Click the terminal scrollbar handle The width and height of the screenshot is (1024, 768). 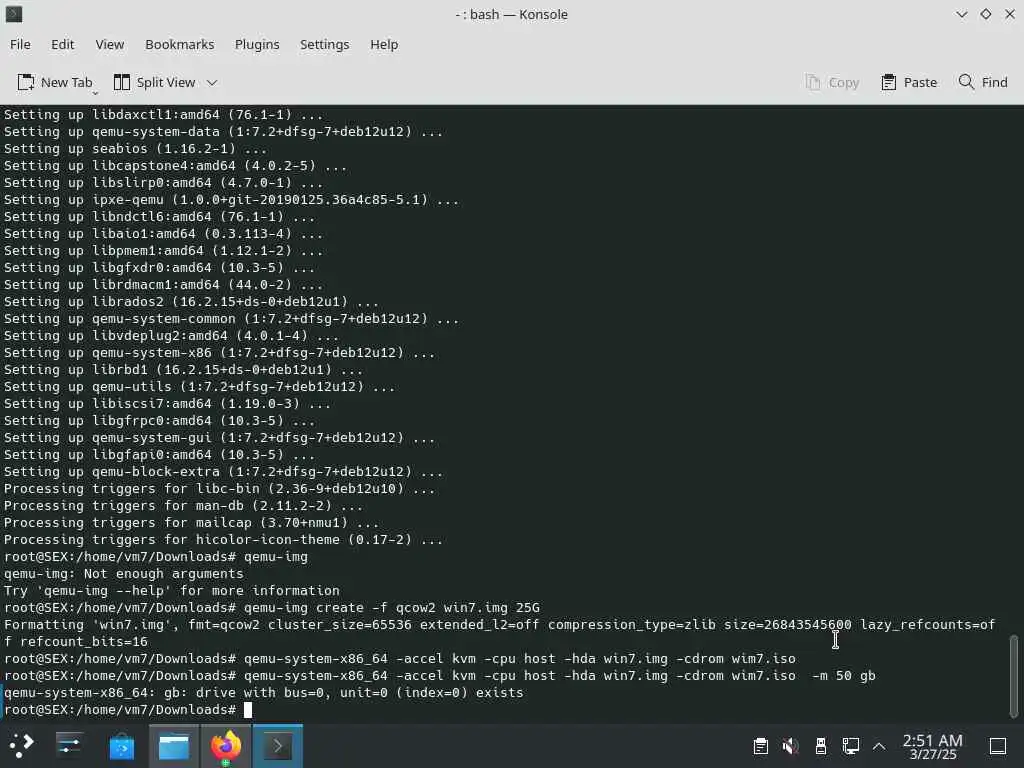pos(1014,675)
